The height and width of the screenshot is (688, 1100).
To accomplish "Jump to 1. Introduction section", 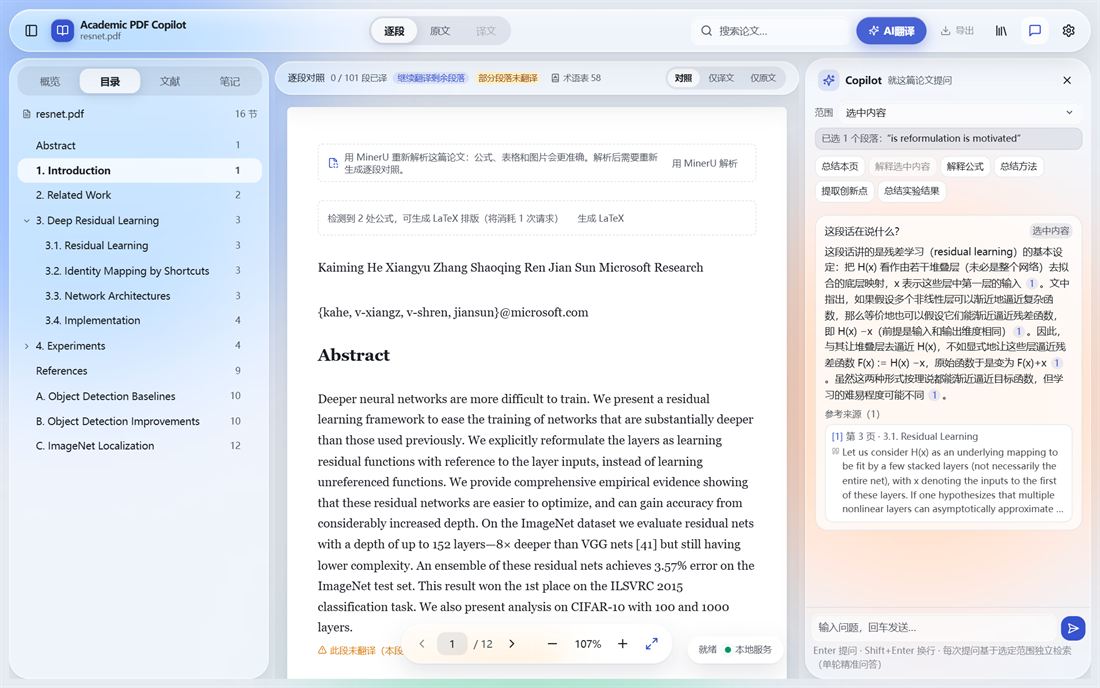I will (140, 170).
